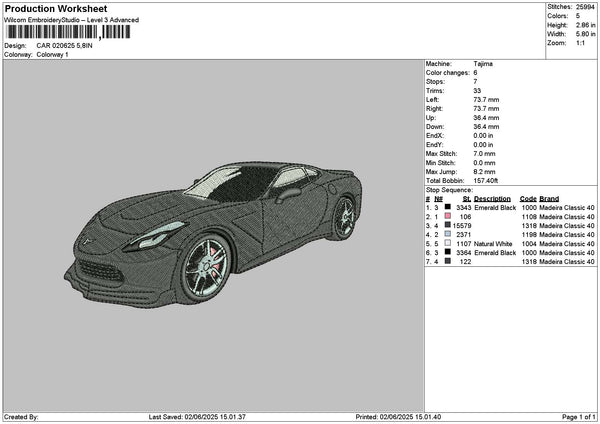Click the Production Worksheet title

tap(56, 9)
